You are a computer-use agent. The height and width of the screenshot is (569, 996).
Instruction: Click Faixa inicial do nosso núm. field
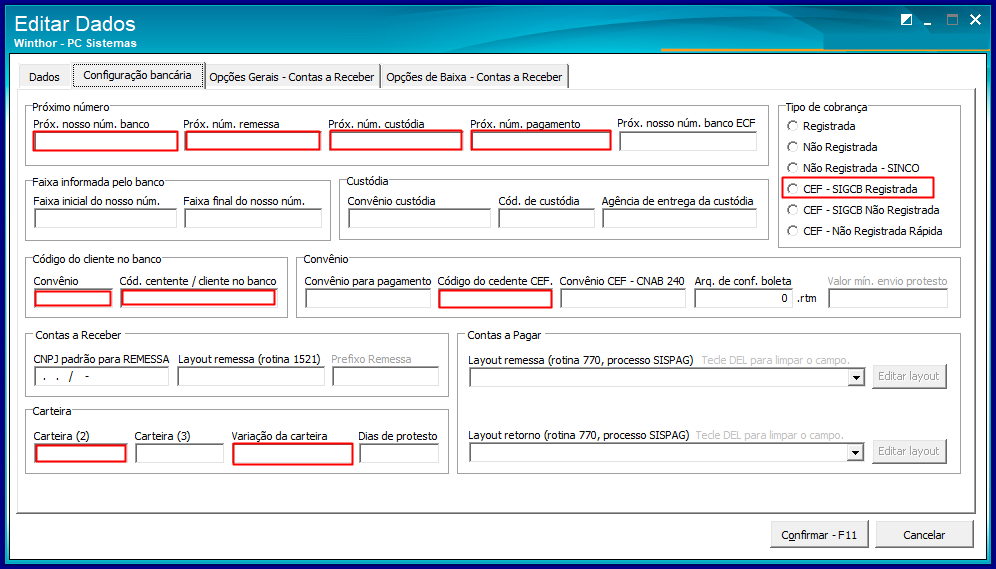pyautogui.click(x=105, y=218)
